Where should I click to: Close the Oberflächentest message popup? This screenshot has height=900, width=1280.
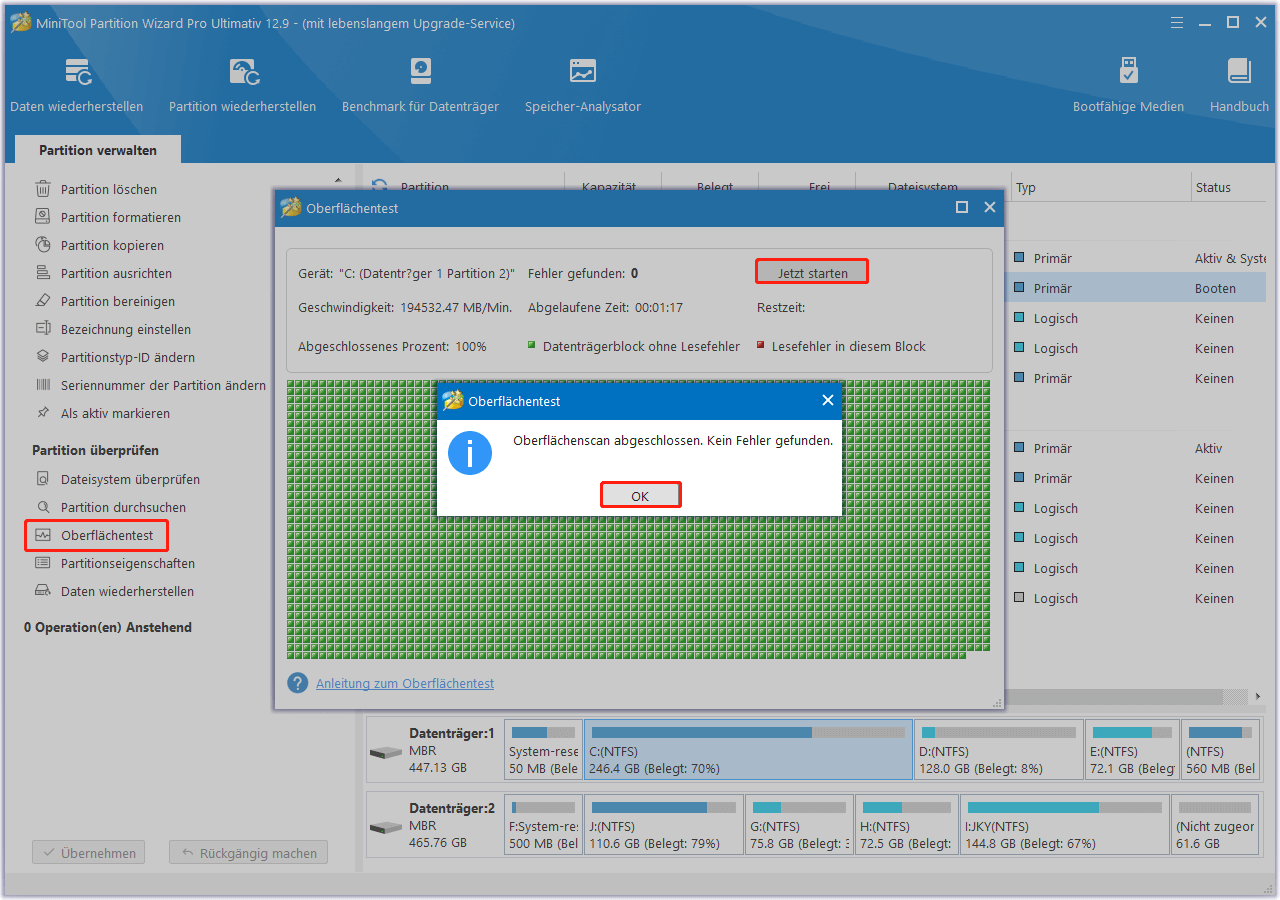[x=827, y=401]
